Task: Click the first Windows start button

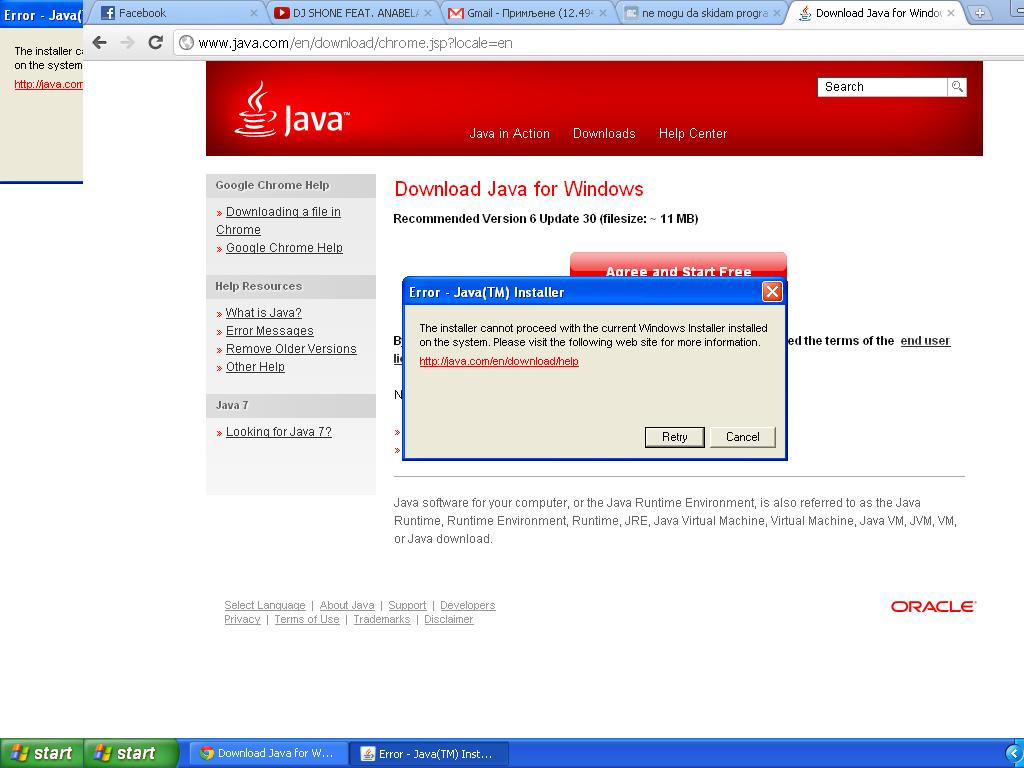Action: (42, 753)
